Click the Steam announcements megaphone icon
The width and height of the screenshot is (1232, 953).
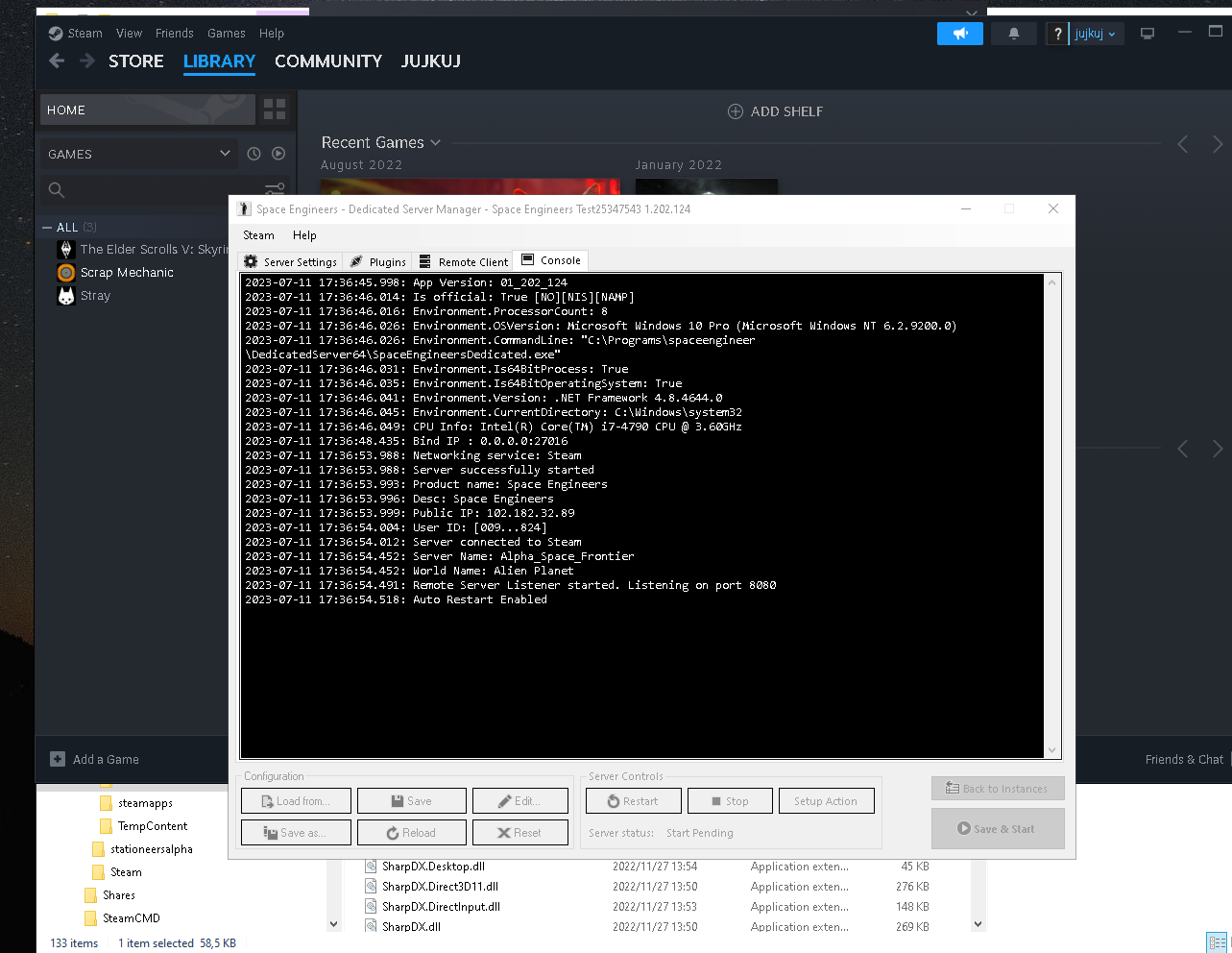[959, 34]
